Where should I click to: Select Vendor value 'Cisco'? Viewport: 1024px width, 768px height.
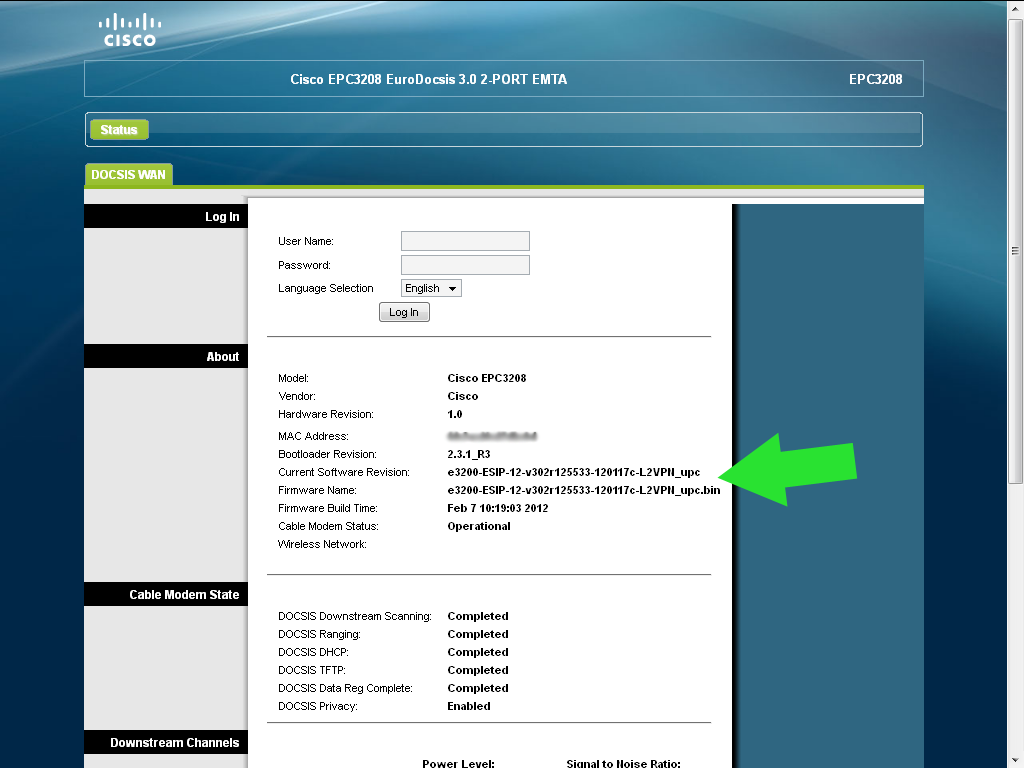pos(462,396)
